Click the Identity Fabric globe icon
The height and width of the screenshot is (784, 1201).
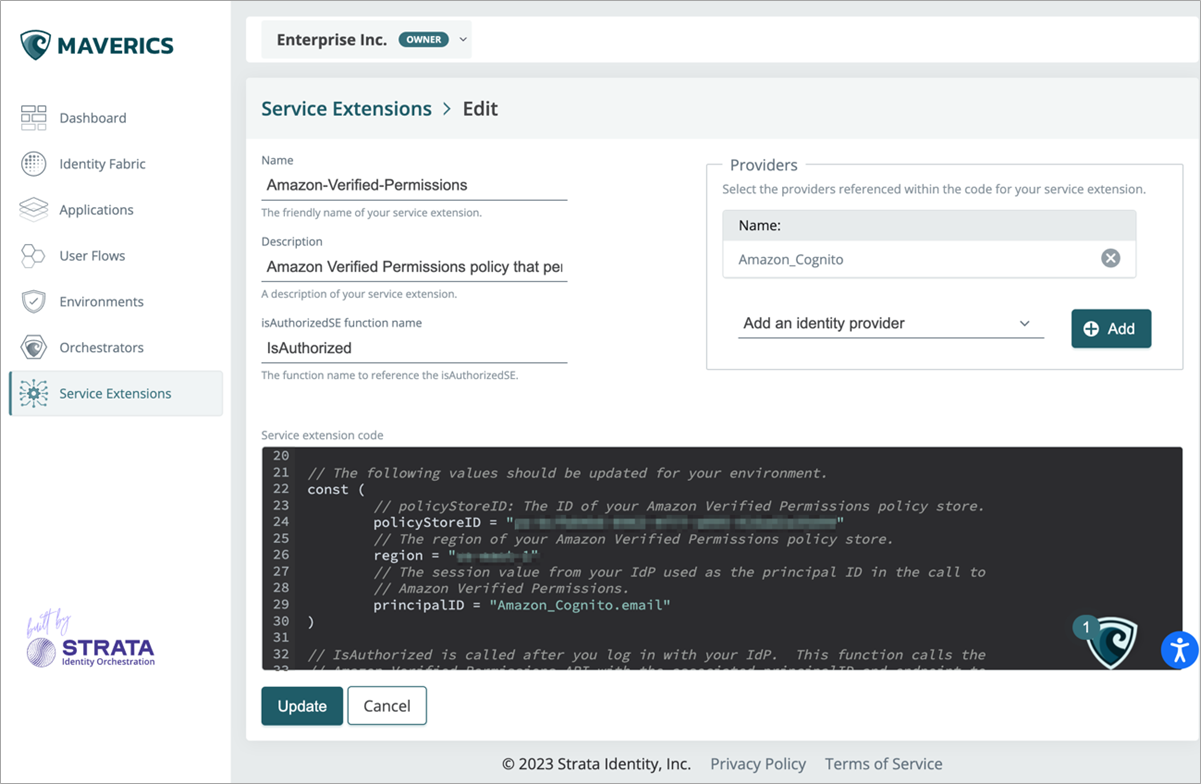point(34,163)
